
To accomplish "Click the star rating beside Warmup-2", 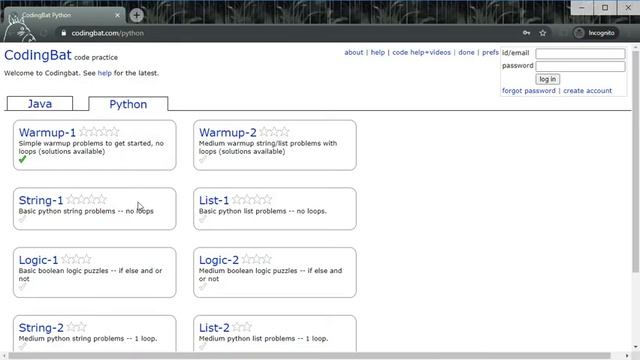I will pos(274,131).
